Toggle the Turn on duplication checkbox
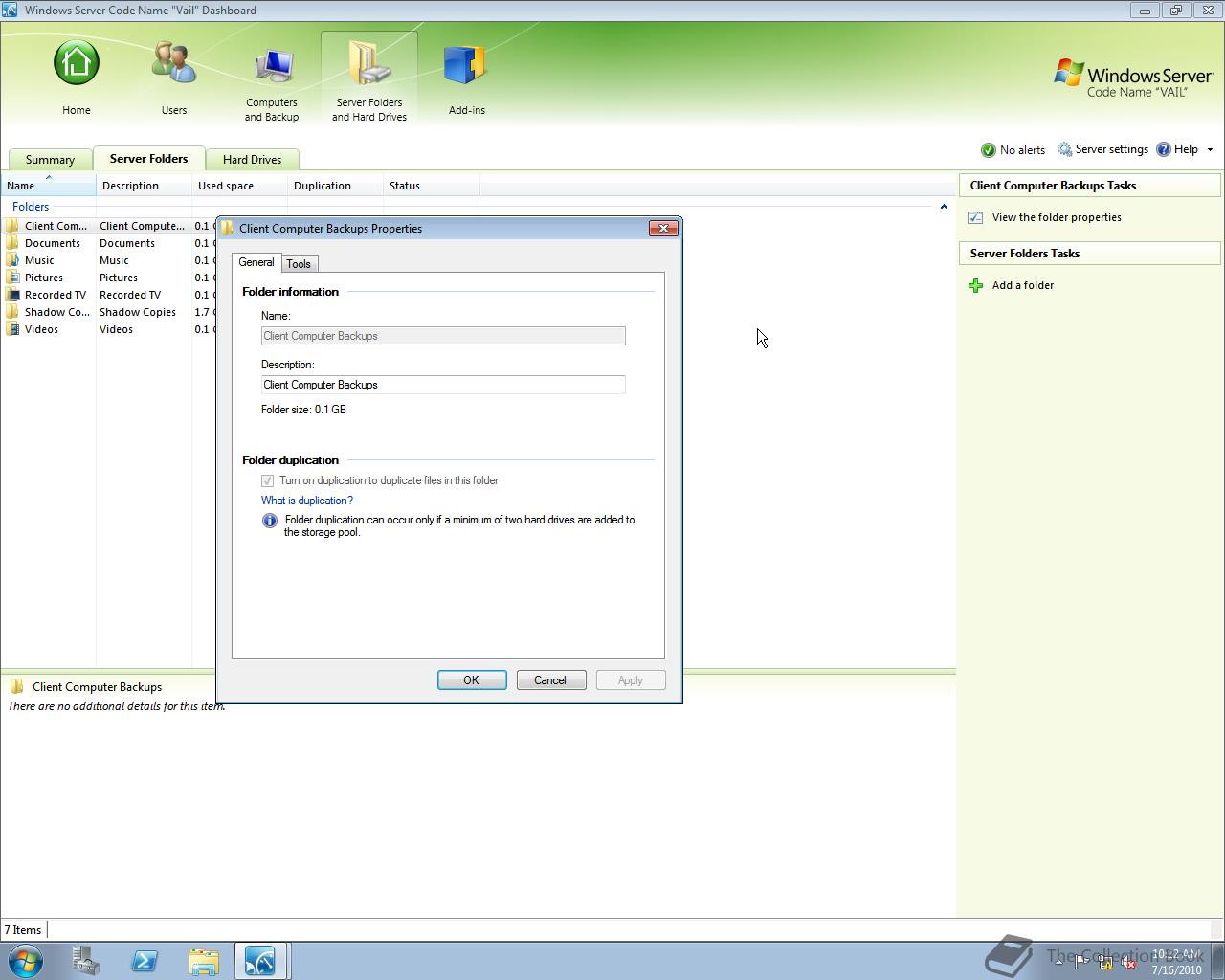Screen dimensions: 1225x980 (x=268, y=480)
